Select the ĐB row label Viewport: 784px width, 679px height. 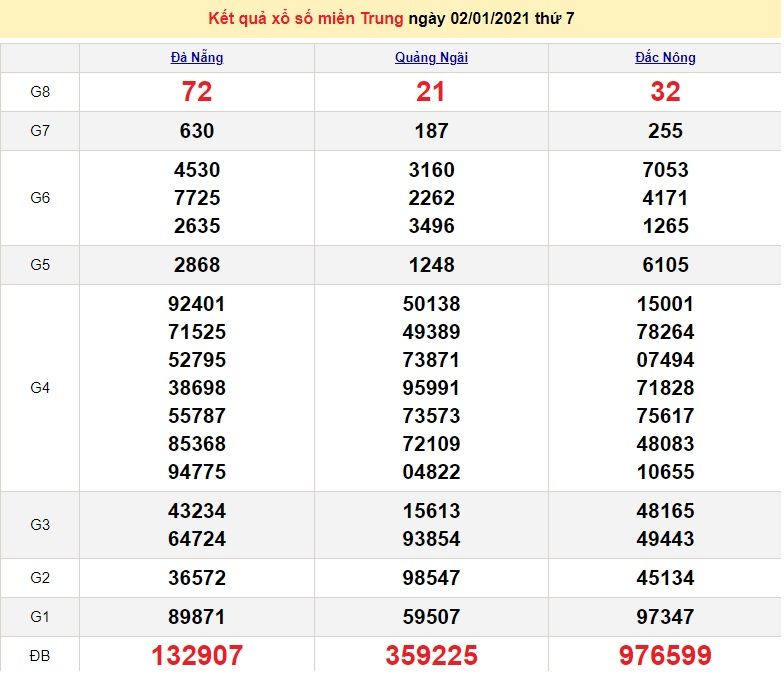pos(40,655)
